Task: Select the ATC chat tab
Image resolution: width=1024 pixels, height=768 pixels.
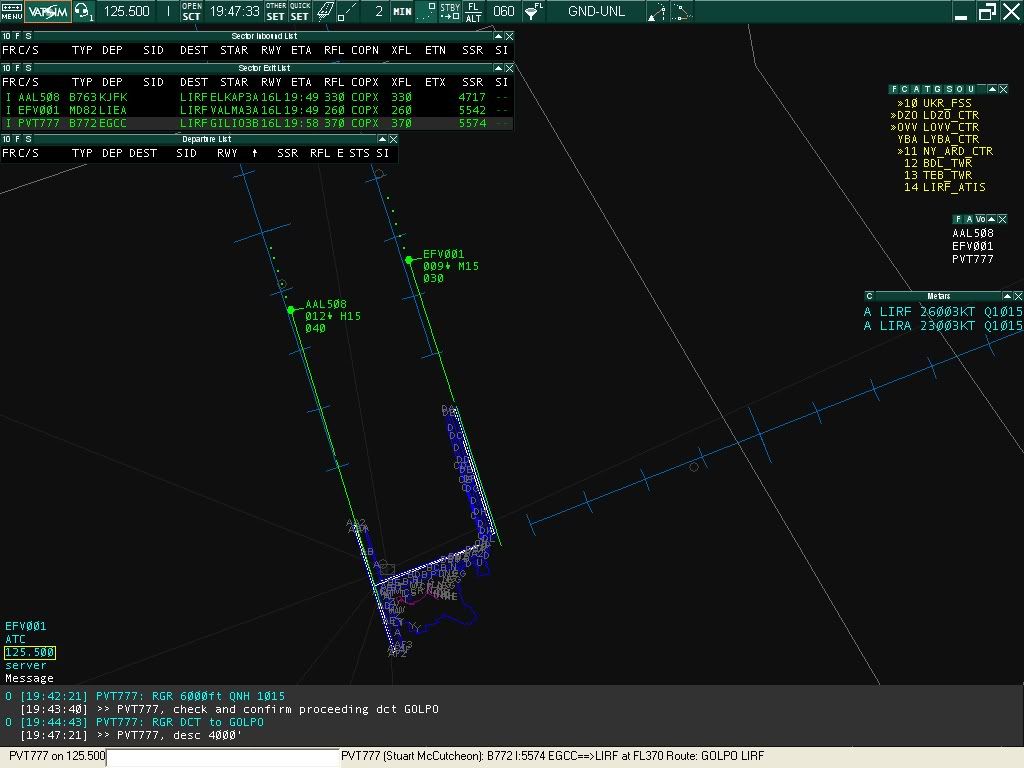Action: (15, 639)
